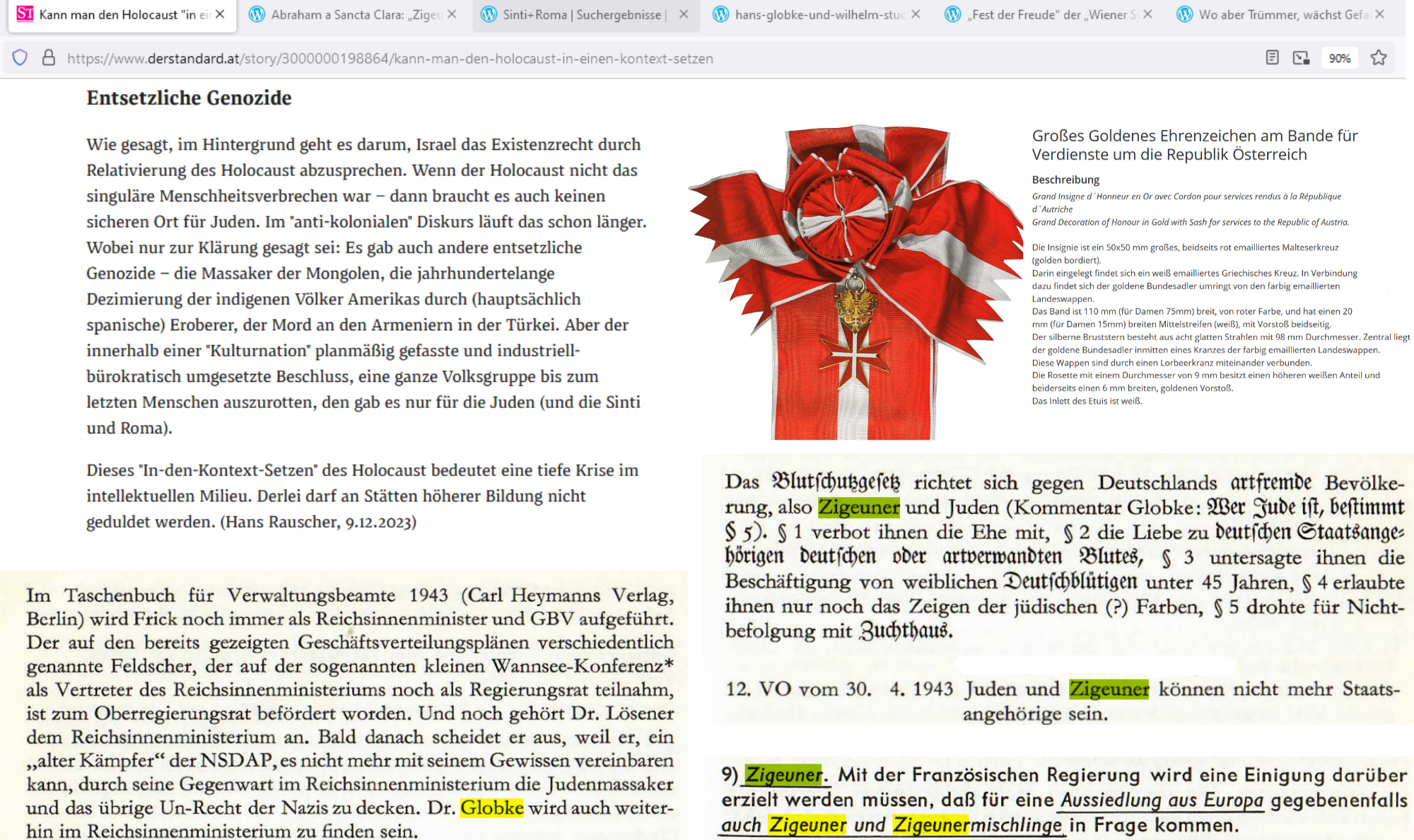Click the yellow highlighted word 'Globke'
1414x840 pixels.
[x=491, y=807]
